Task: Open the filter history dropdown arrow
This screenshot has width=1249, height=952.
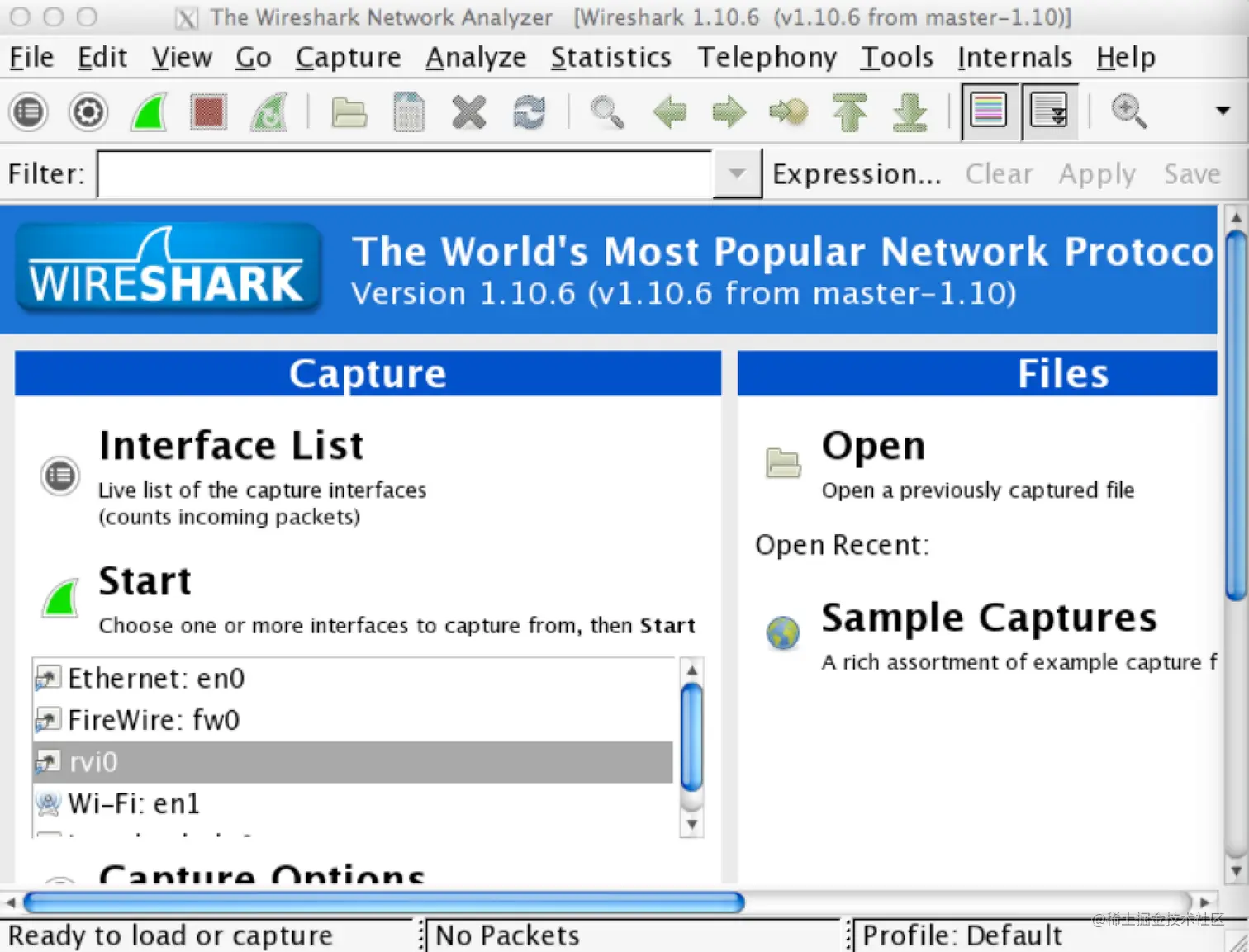Action: [x=737, y=173]
